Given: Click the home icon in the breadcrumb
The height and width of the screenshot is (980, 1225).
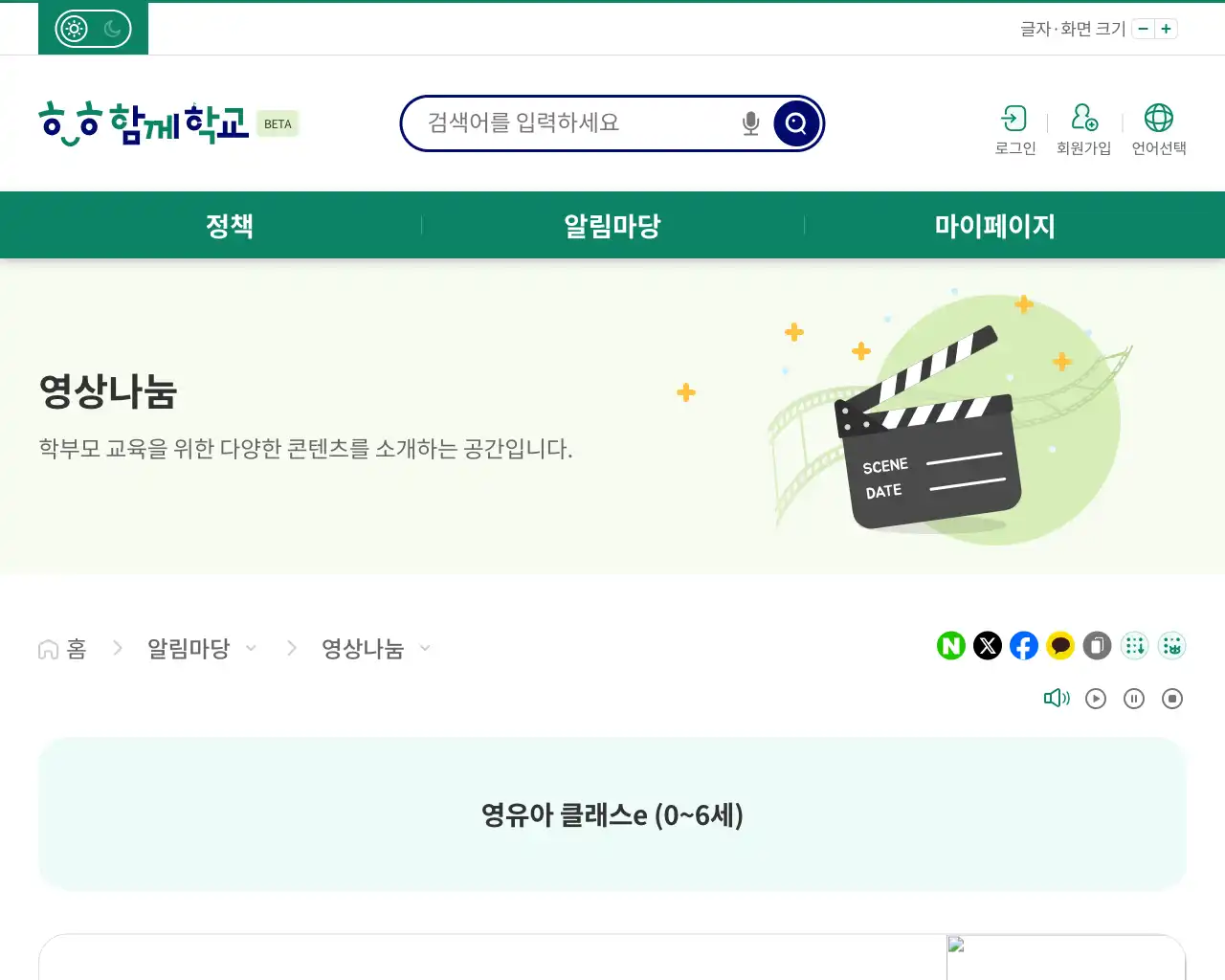Looking at the screenshot, I should point(47,648).
